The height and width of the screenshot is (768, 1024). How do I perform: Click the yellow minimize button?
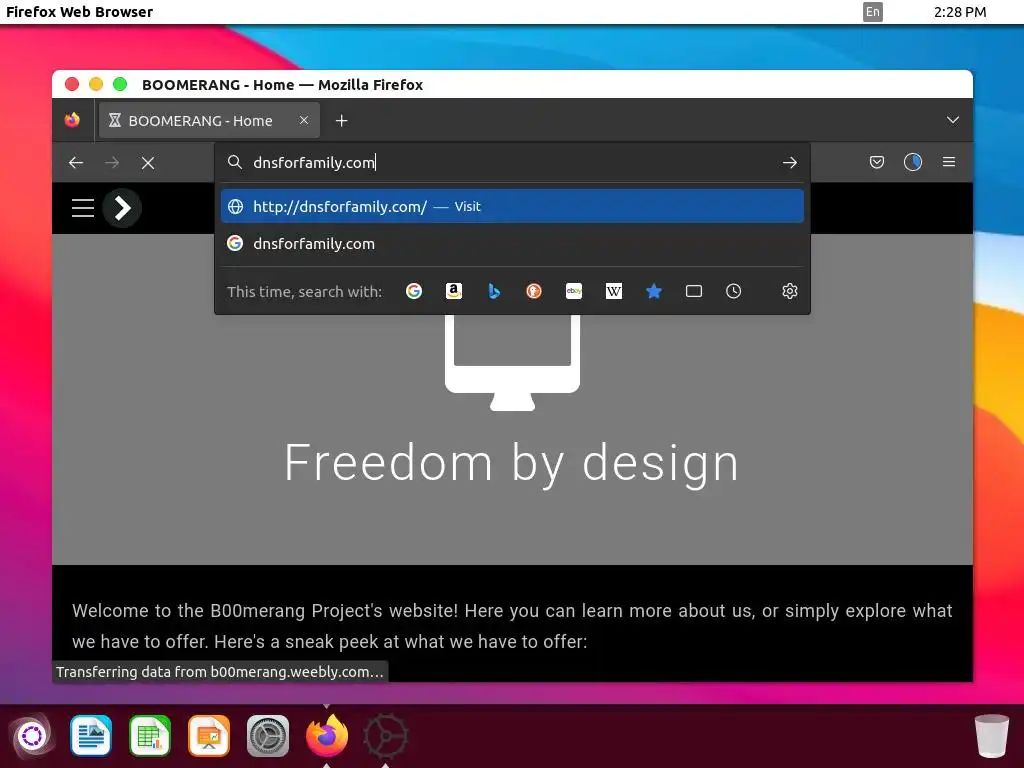(x=96, y=84)
